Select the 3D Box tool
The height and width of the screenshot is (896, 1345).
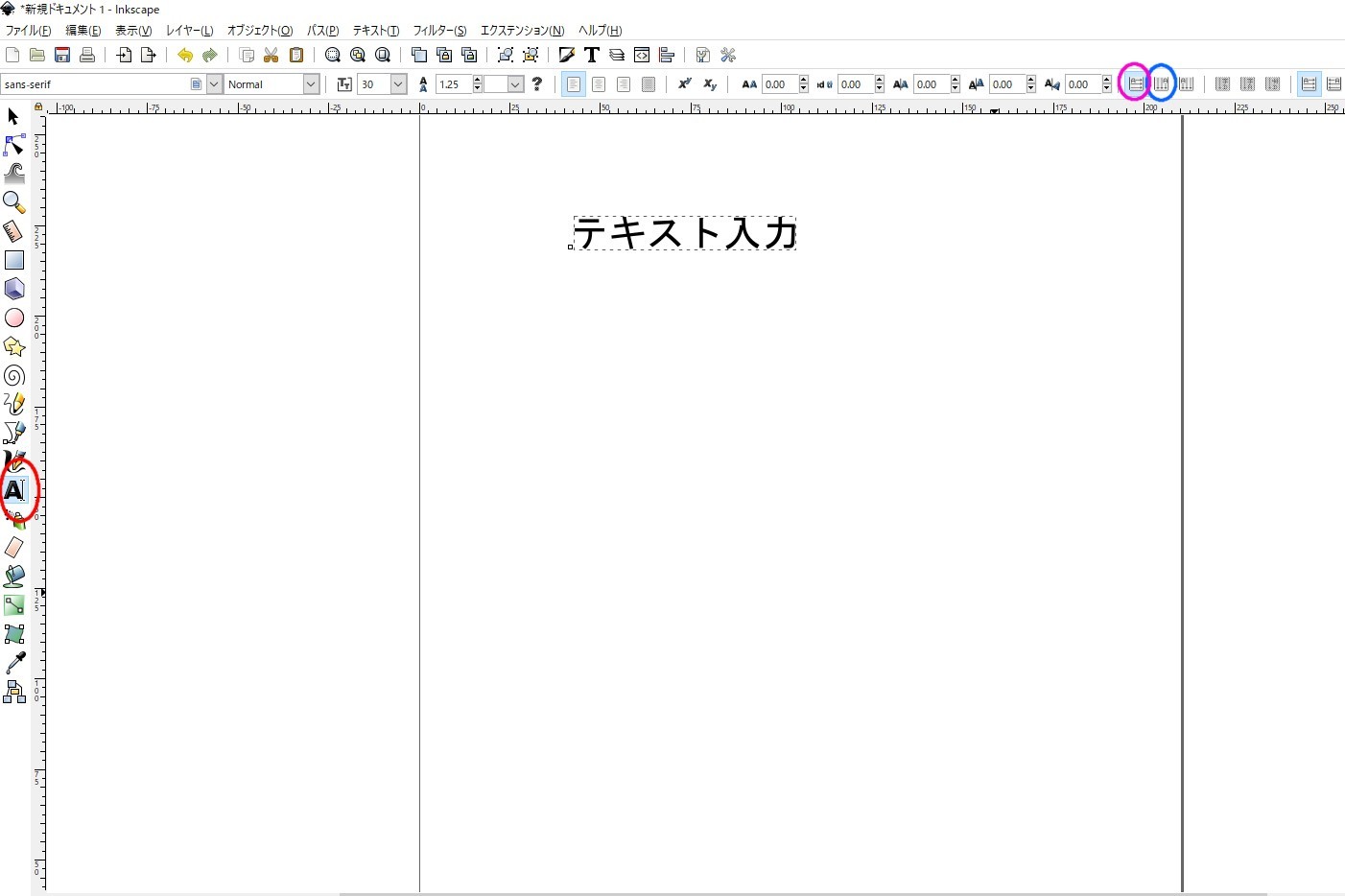pos(13,289)
